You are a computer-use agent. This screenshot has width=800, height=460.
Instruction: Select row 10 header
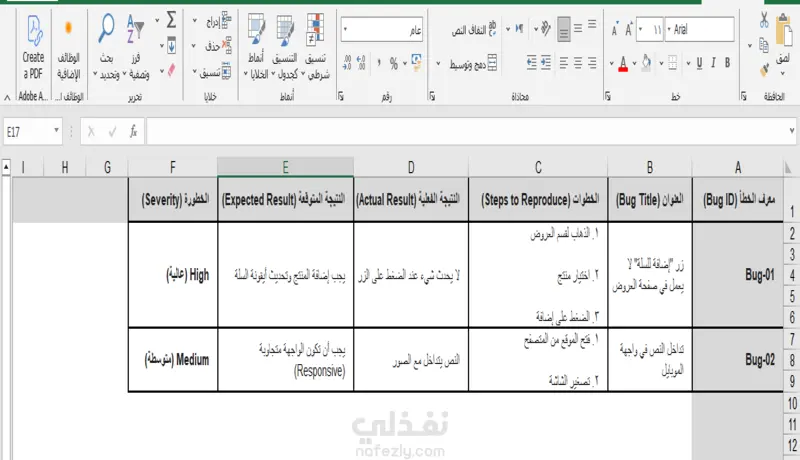[x=792, y=403]
